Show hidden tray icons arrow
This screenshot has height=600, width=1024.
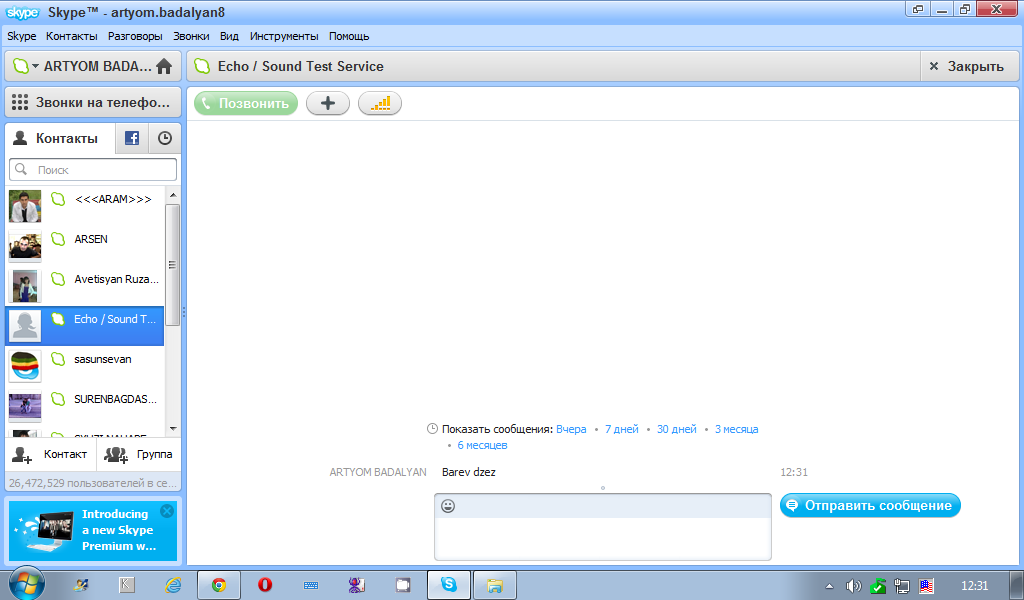point(829,586)
